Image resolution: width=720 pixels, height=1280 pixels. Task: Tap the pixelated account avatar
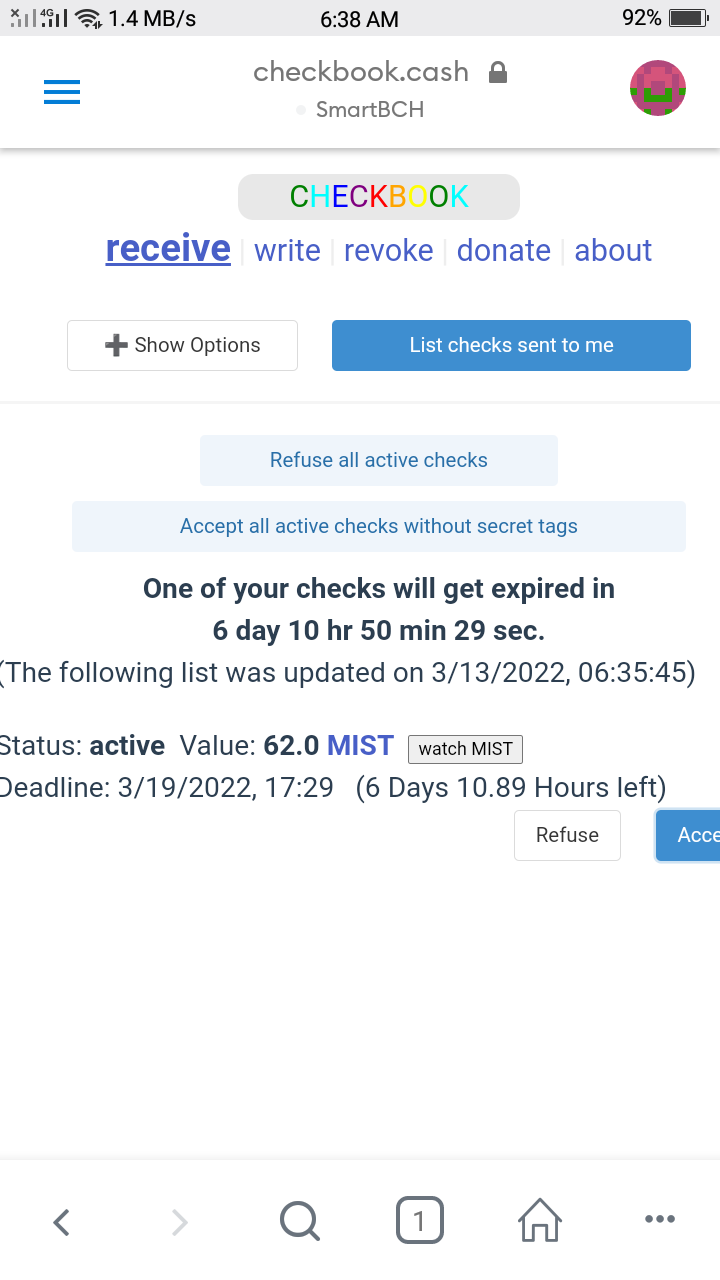coord(658,88)
